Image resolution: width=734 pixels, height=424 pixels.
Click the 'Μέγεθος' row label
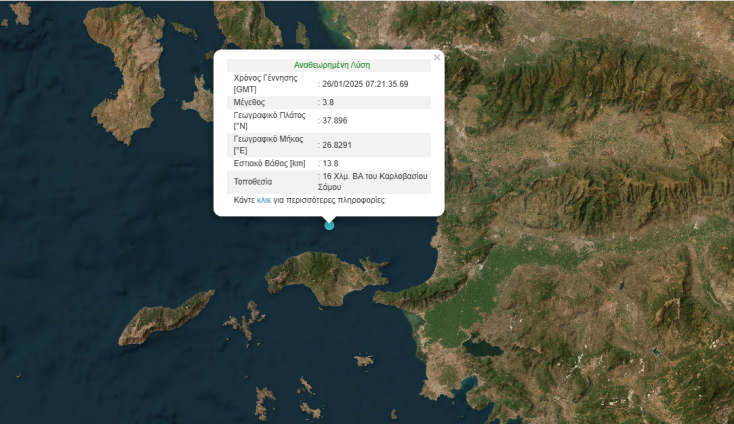(251, 102)
